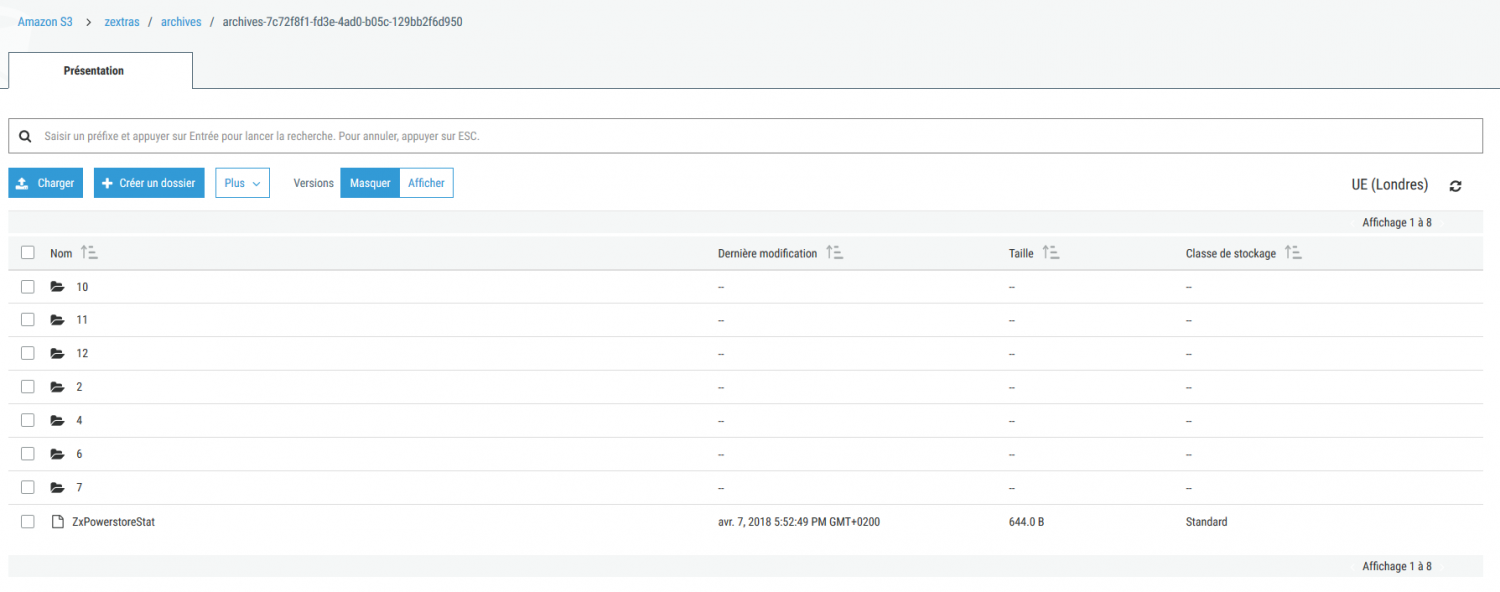This screenshot has height=592, width=1500.
Task: Click the Standard storage class value
Action: tap(1207, 522)
